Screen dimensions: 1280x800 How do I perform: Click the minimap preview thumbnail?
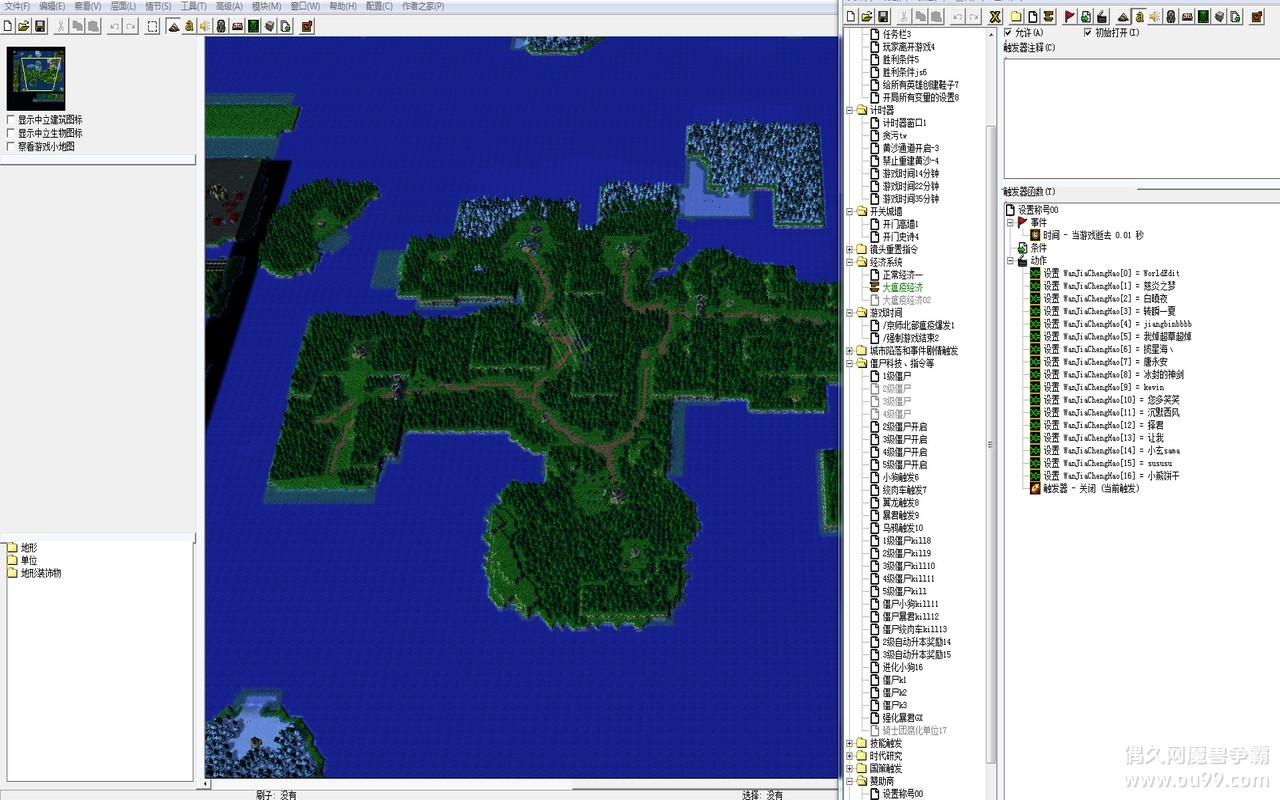coord(35,78)
